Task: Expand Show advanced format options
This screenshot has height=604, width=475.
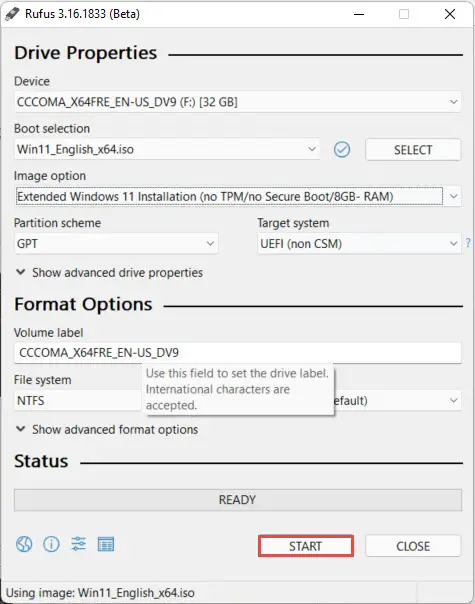Action: tap(107, 430)
